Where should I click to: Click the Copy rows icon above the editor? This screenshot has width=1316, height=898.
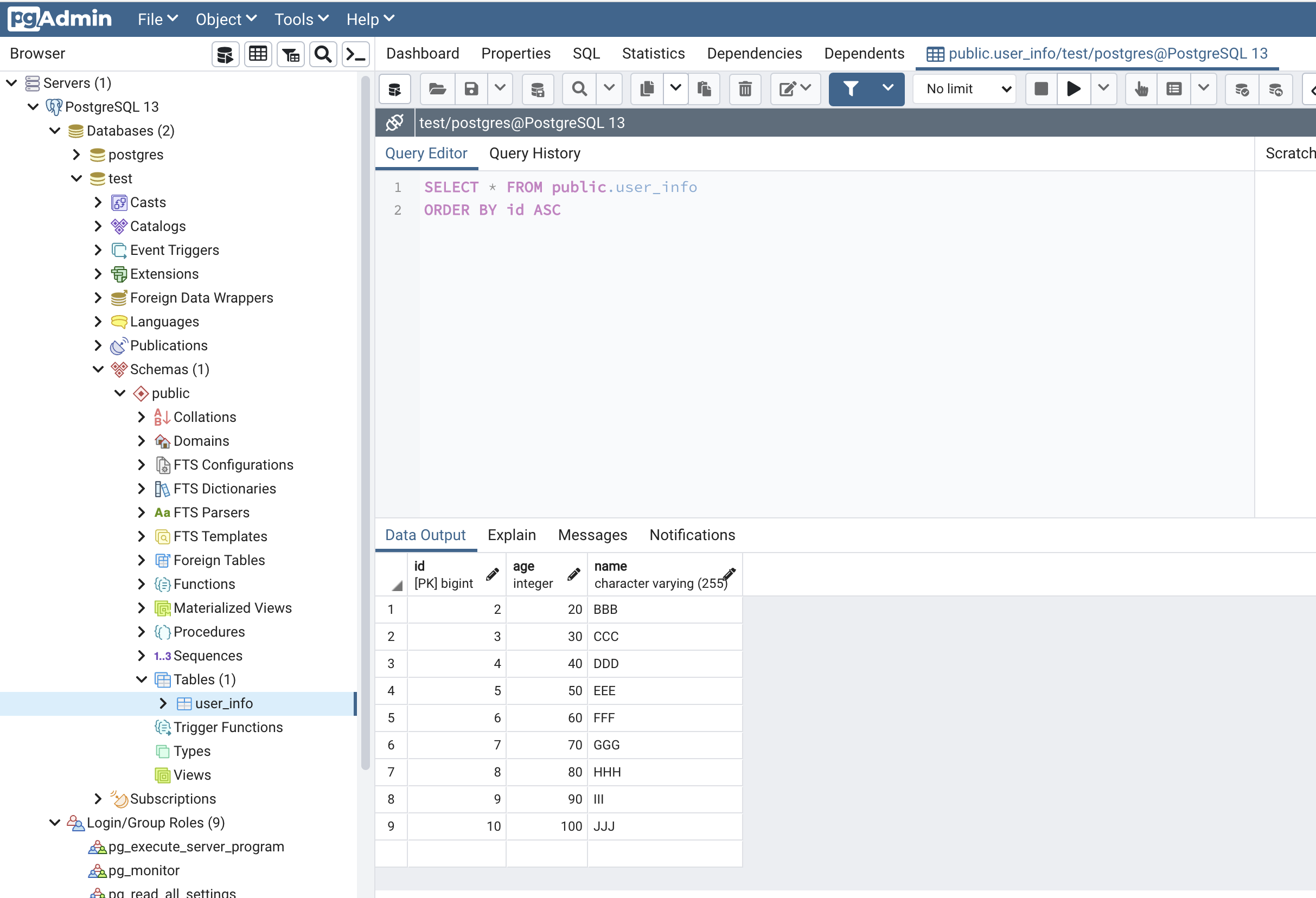pyautogui.click(x=647, y=89)
